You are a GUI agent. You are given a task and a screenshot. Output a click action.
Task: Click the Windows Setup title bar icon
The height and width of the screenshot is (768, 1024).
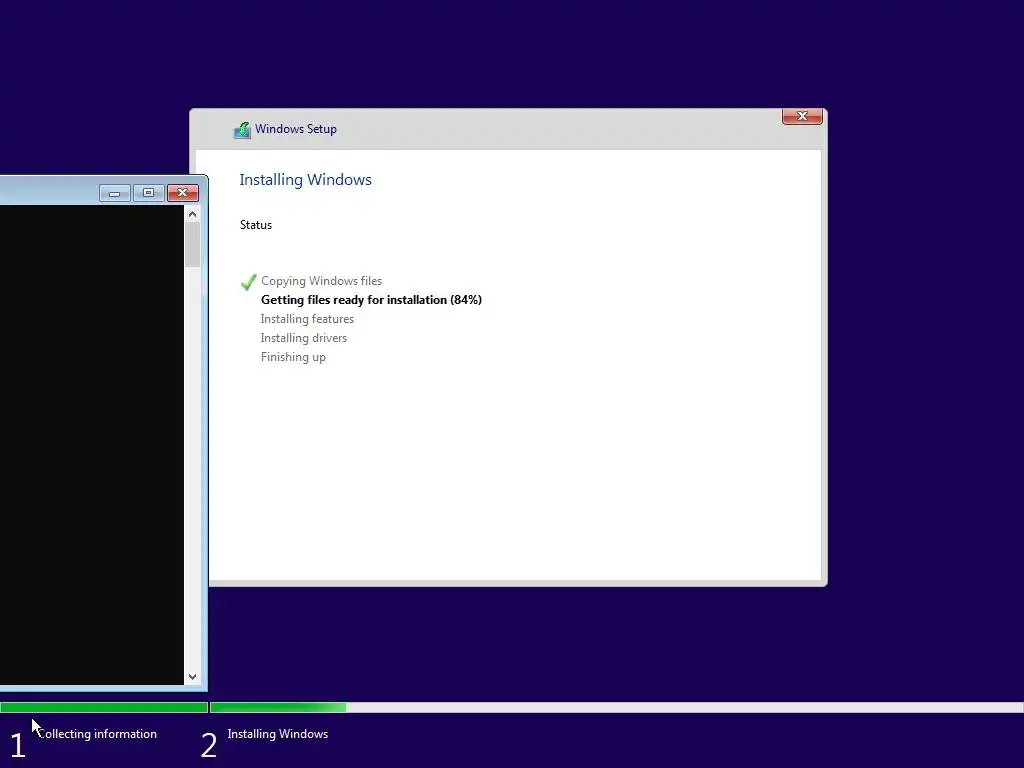(x=242, y=130)
